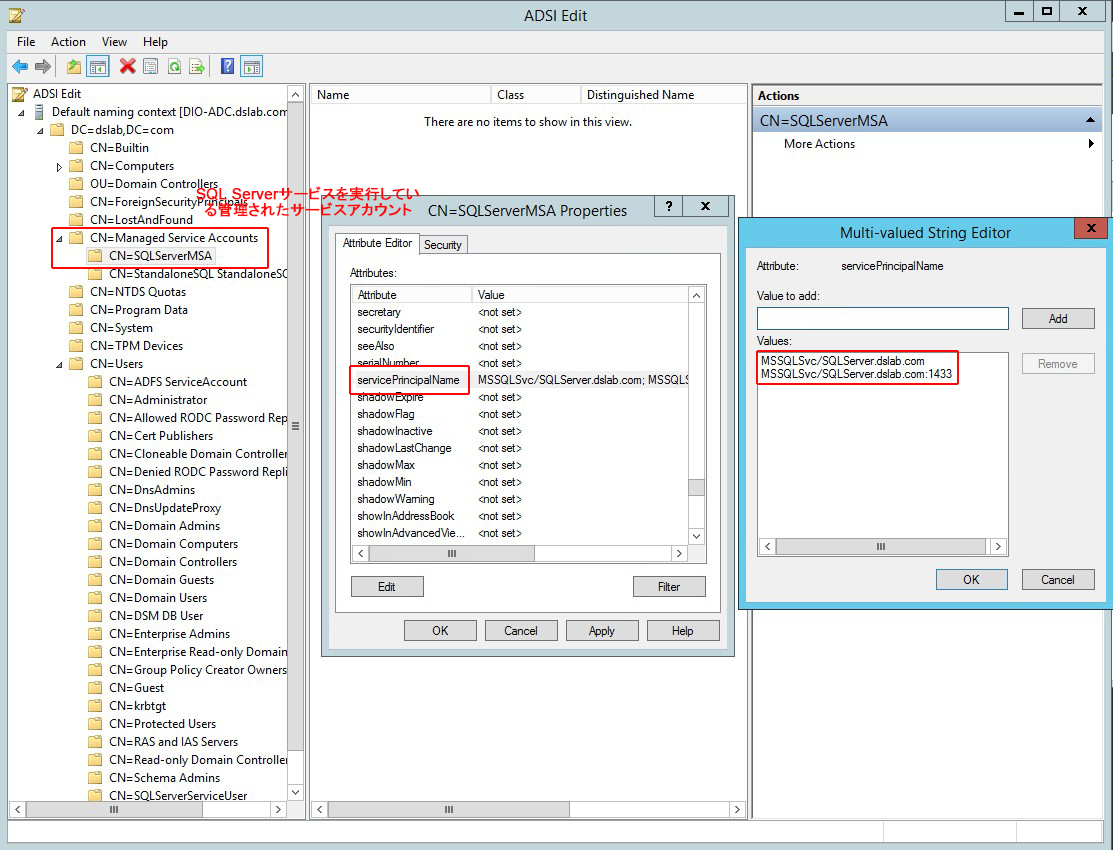Screen dimensions: 1113x850
Task: Click the Up one level folder icon
Action: [73, 67]
